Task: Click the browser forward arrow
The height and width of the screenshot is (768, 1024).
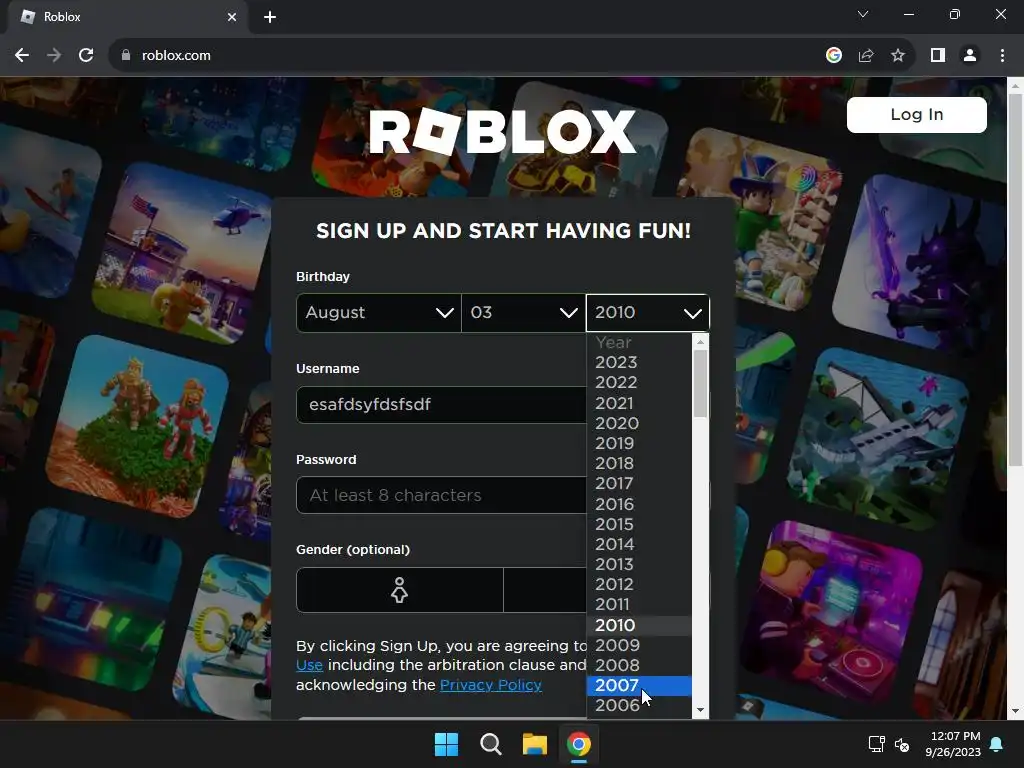Action: (54, 56)
